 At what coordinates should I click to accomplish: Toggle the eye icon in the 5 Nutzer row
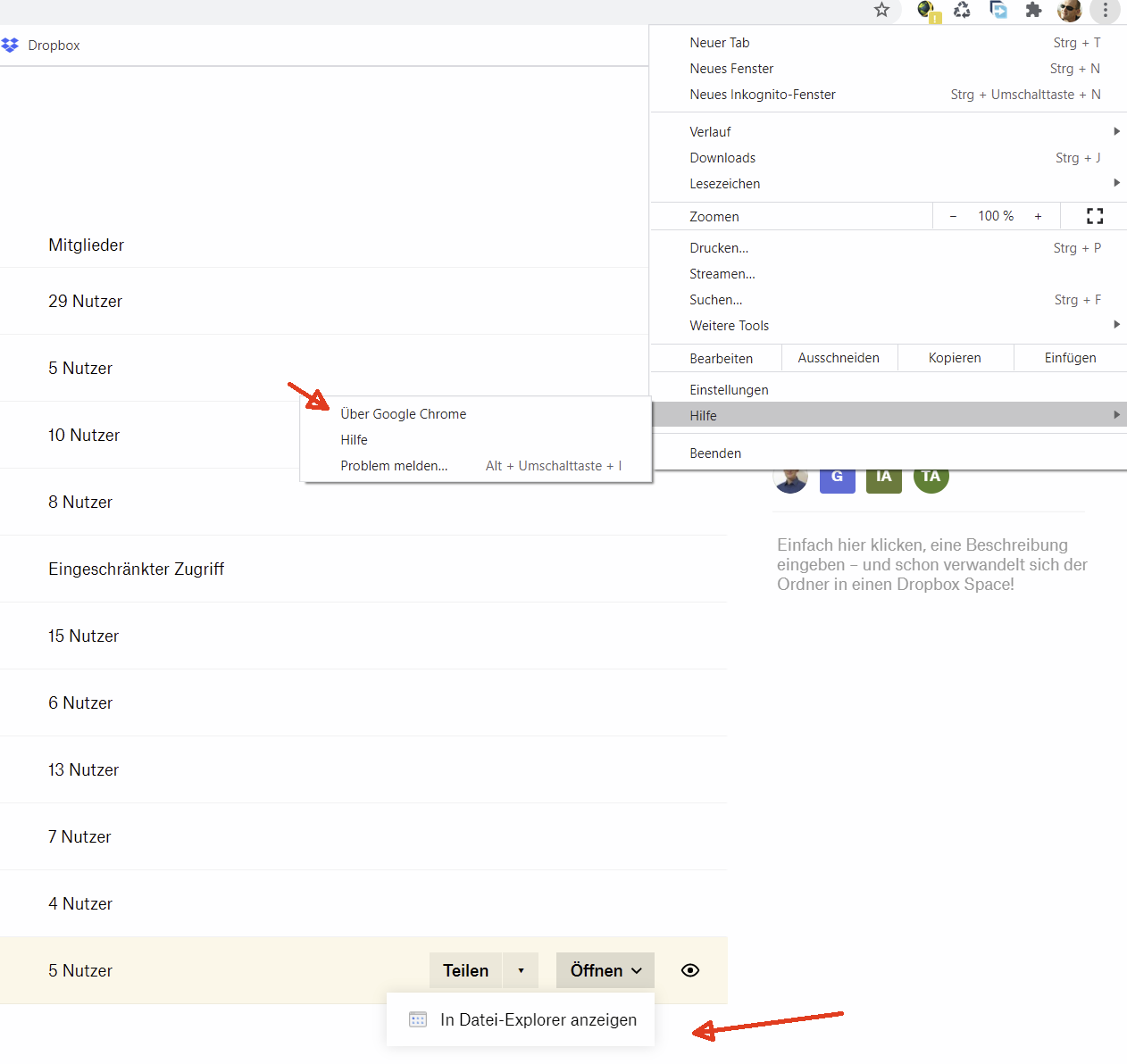pos(690,970)
